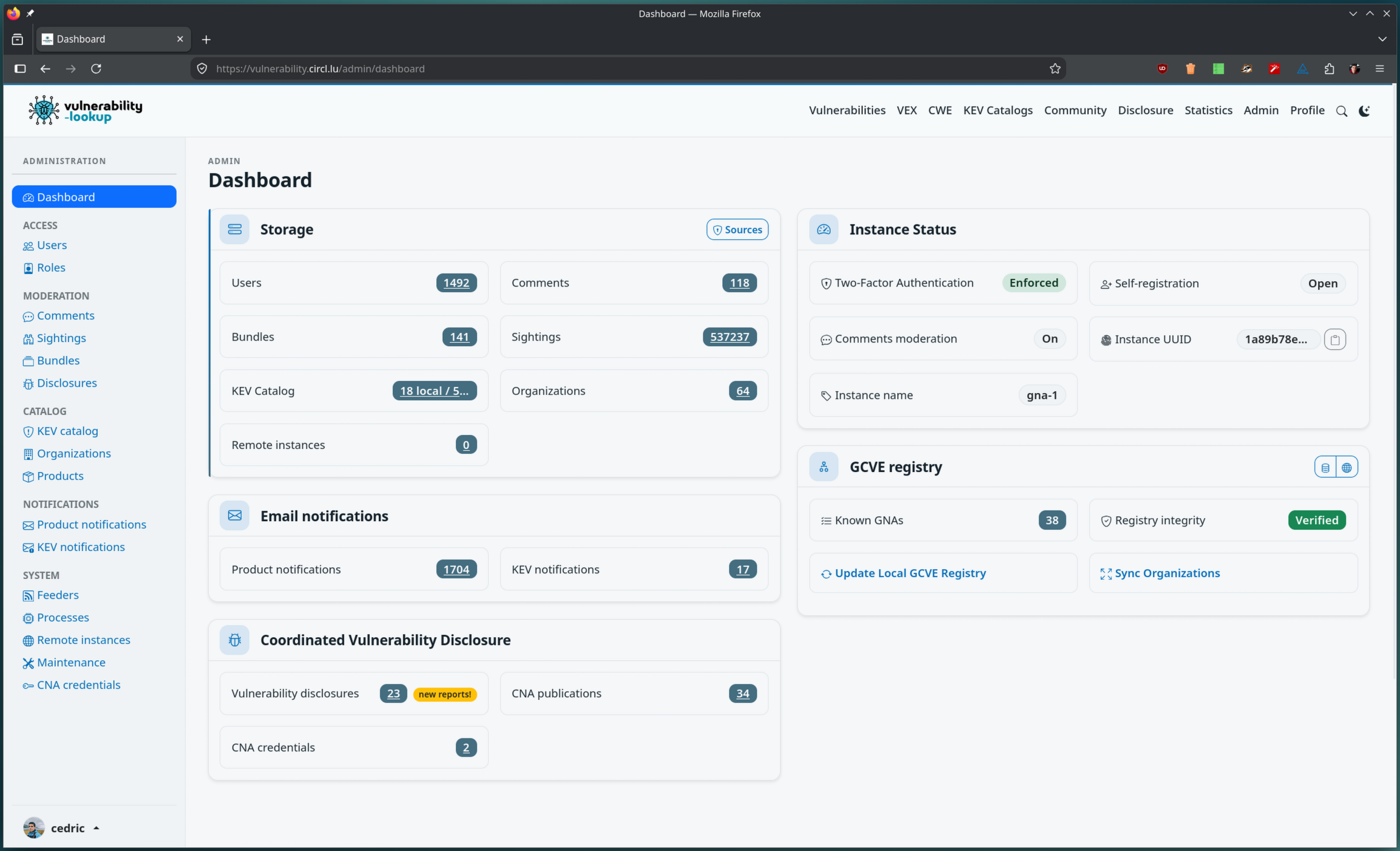Click the 'Verified' registry integrity badge
Image resolution: width=1400 pixels, height=851 pixels.
pyautogui.click(x=1317, y=521)
